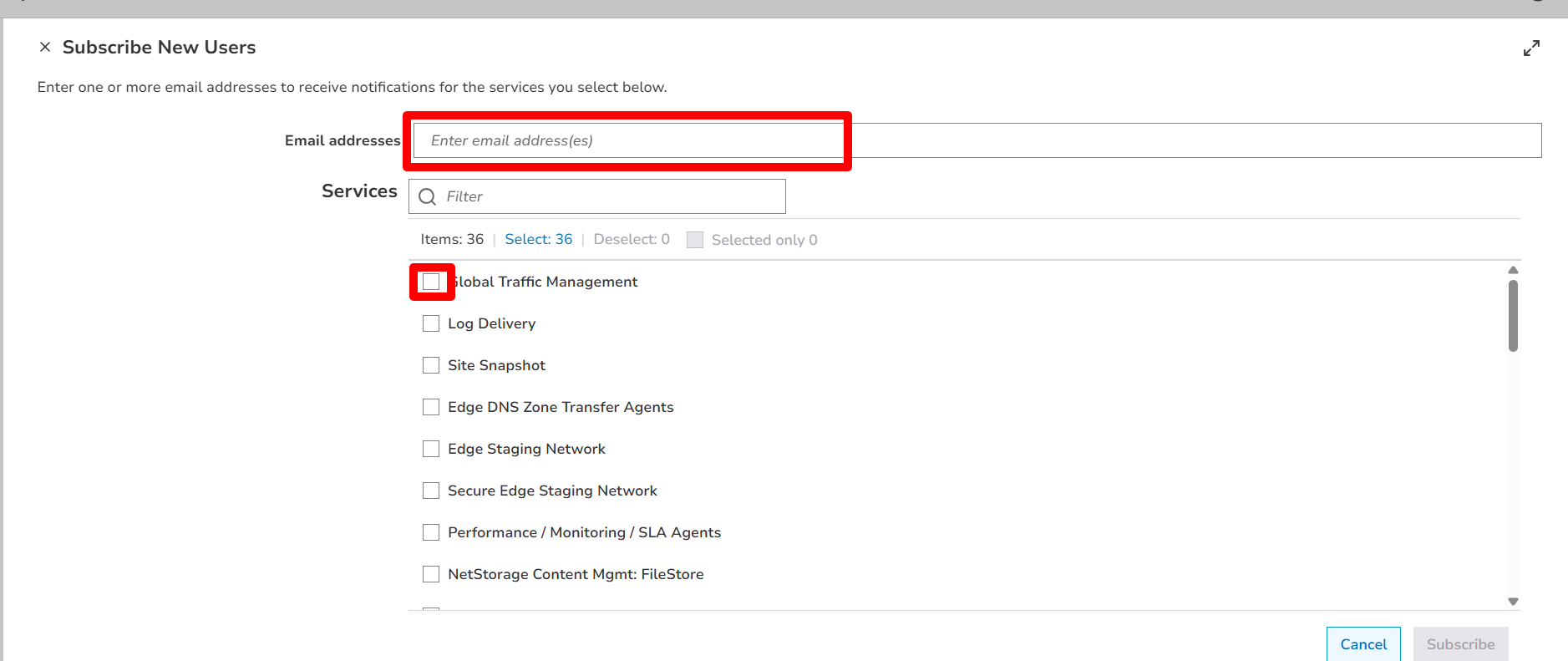Enable Secure Edge Staging Network checkbox
This screenshot has height=661, width=1568.
pos(431,491)
